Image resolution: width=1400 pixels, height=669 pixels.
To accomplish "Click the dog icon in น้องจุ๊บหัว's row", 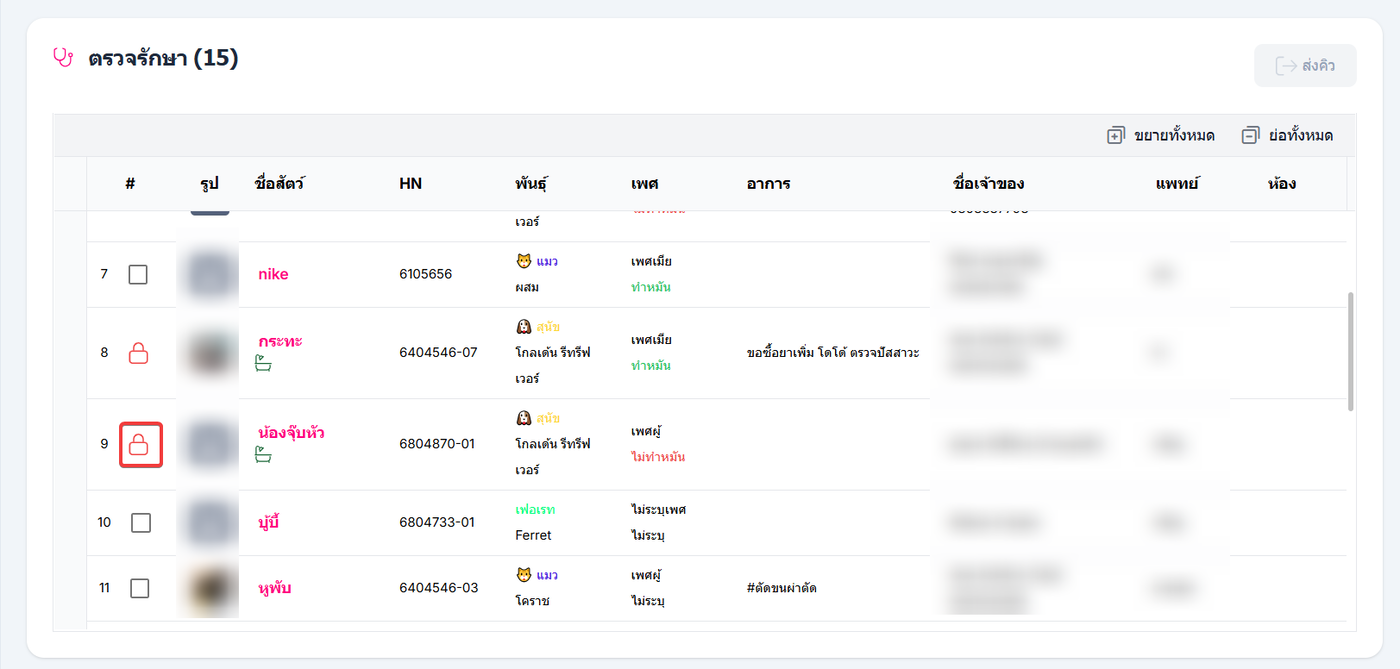I will coord(523,418).
